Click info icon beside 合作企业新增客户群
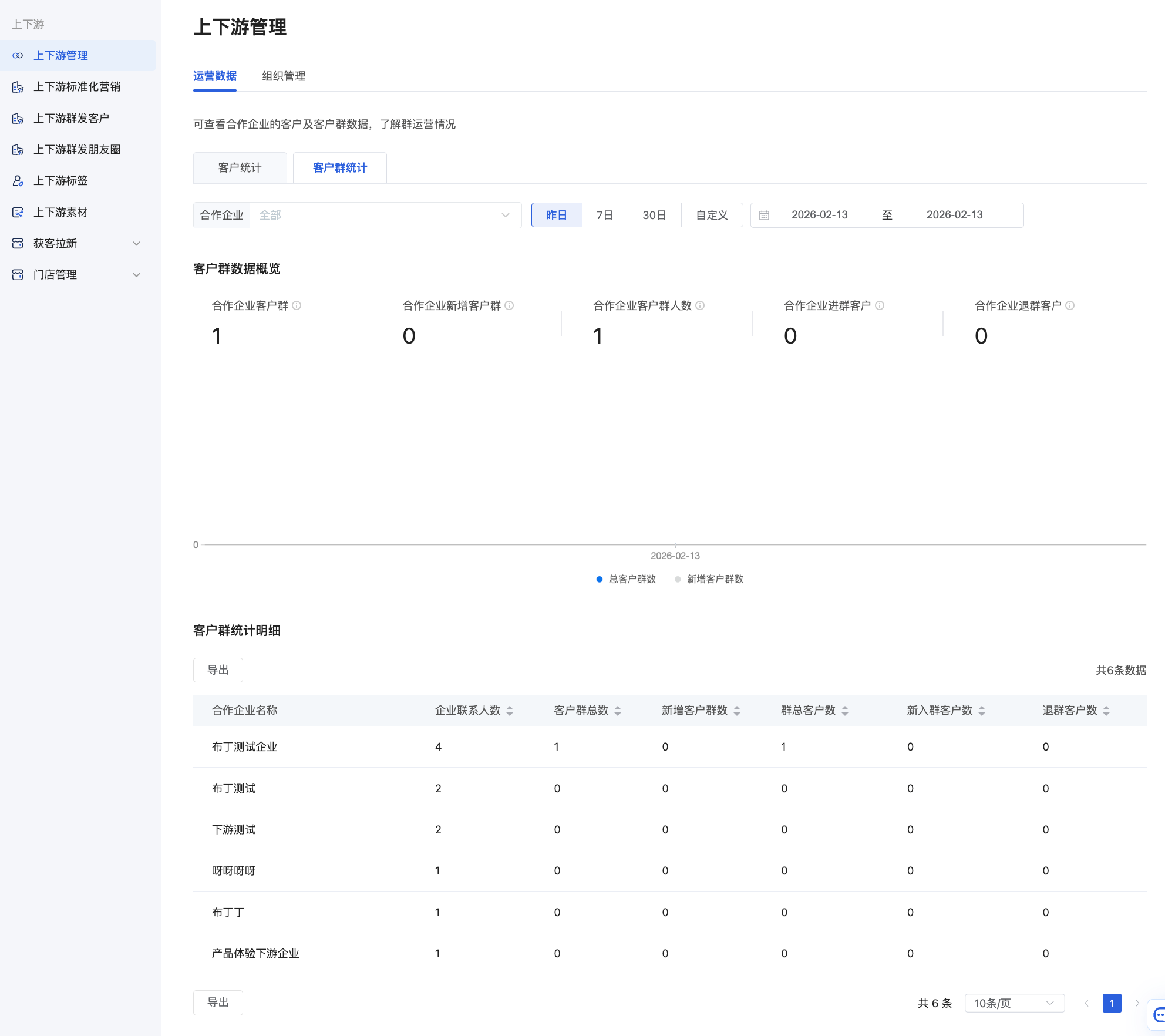The height and width of the screenshot is (1036, 1165). [509, 305]
